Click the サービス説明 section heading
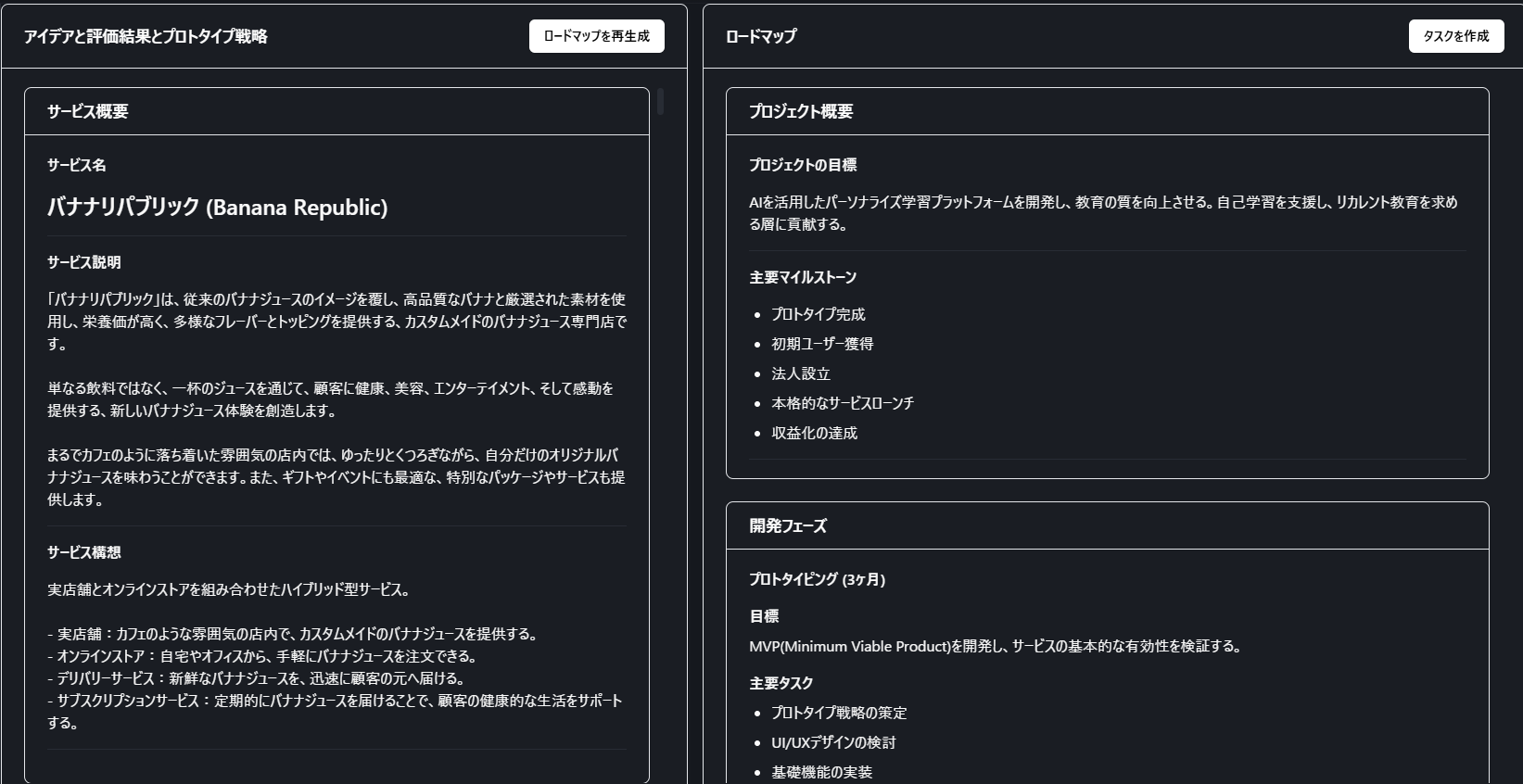Viewport: 1523px width, 784px height. 84,262
